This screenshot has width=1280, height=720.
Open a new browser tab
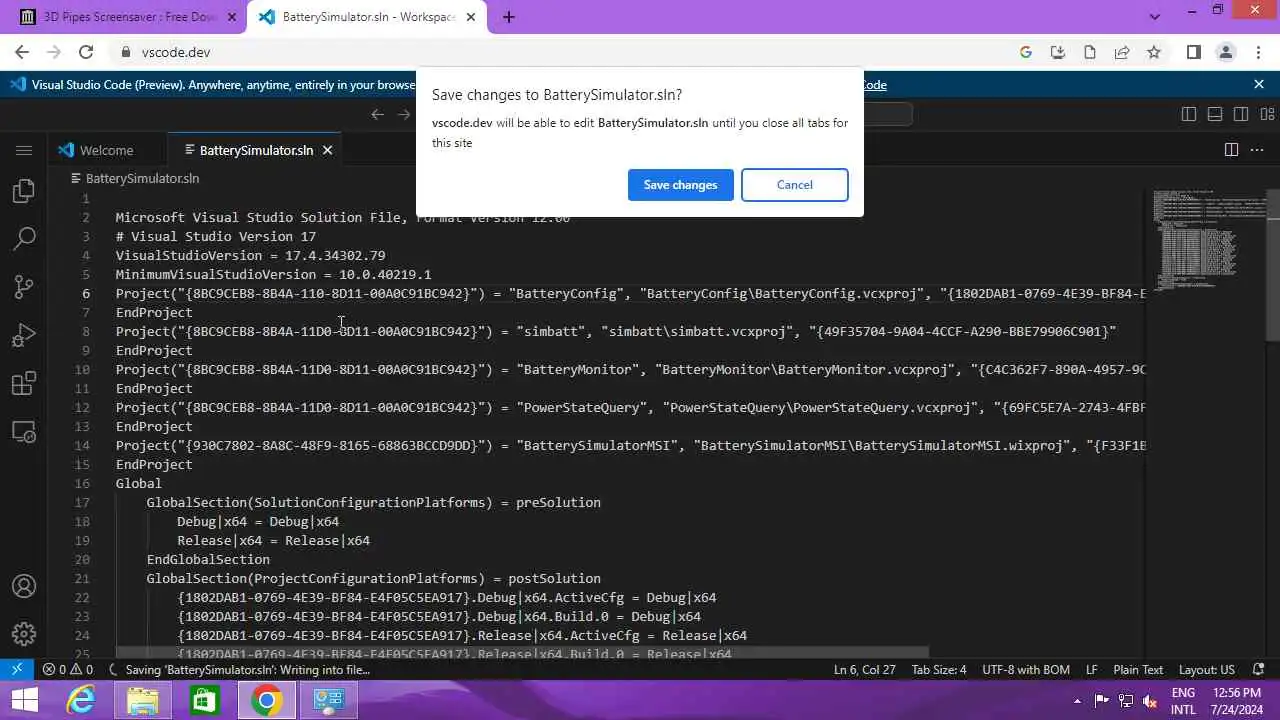(x=508, y=17)
